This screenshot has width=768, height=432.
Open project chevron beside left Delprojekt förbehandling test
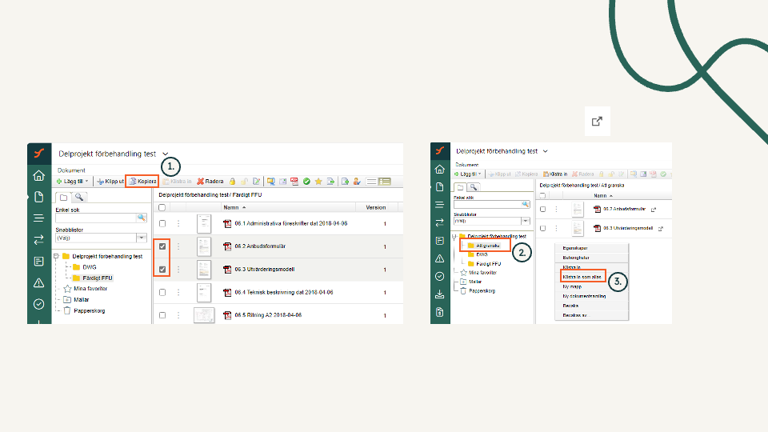166,153
